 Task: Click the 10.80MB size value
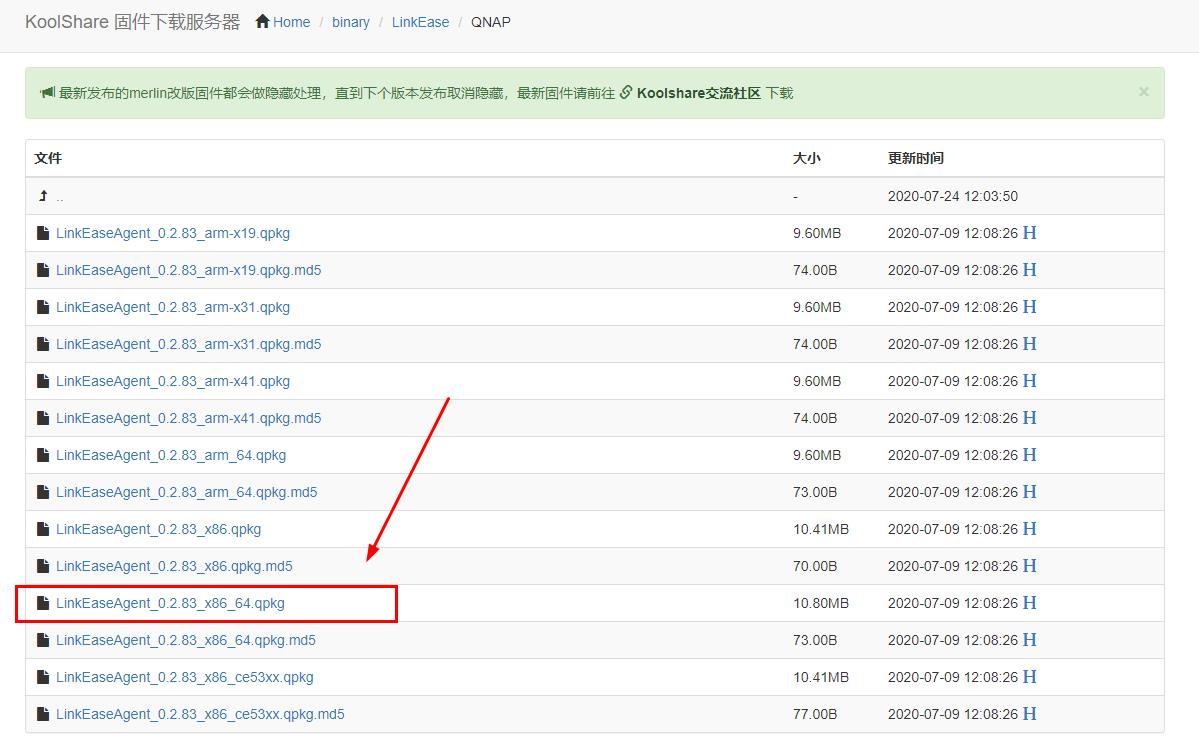pos(820,603)
